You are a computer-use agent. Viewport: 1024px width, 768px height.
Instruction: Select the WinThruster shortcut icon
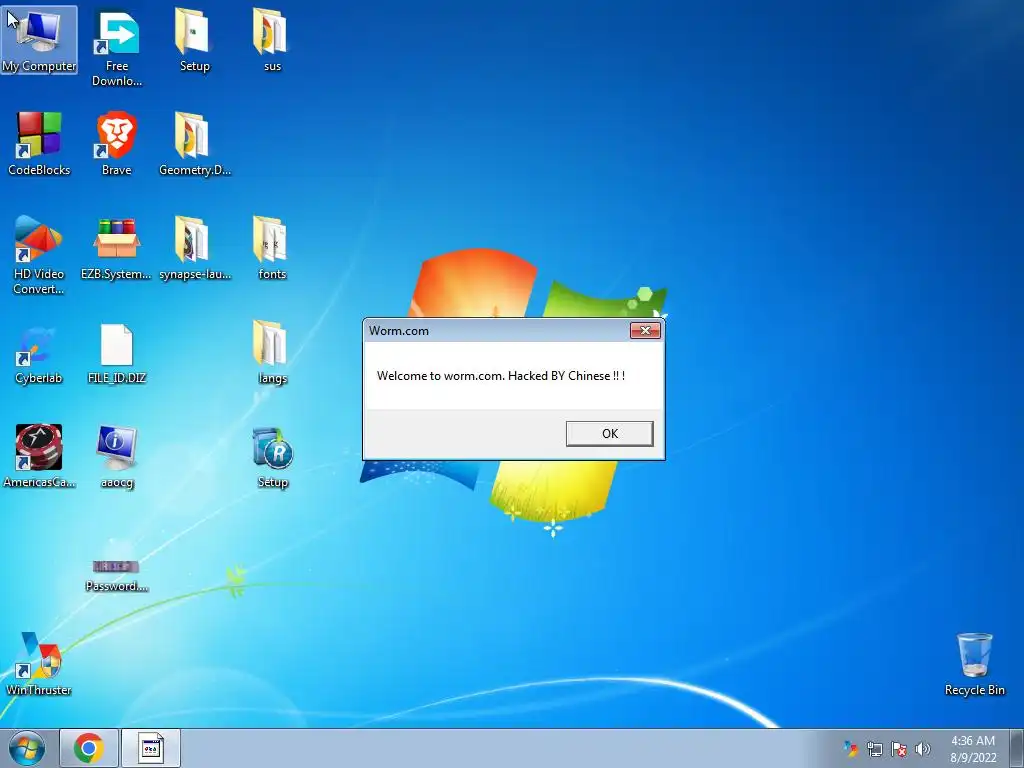coord(39,664)
